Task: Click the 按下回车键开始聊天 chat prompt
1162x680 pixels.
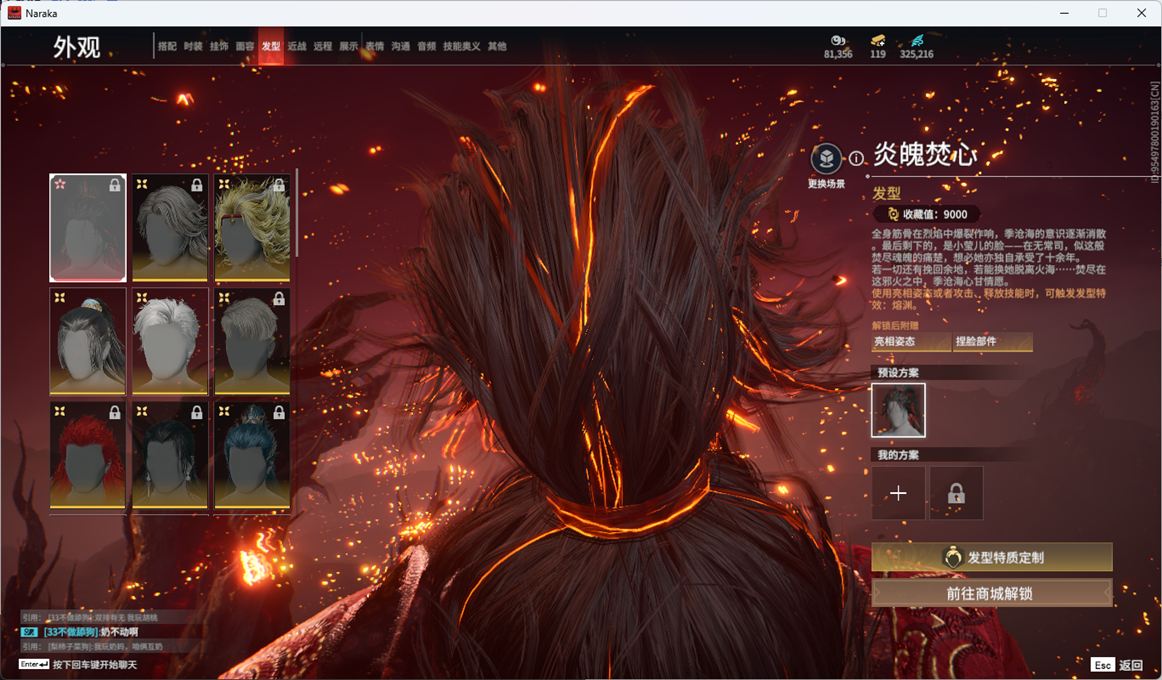Action: point(95,664)
